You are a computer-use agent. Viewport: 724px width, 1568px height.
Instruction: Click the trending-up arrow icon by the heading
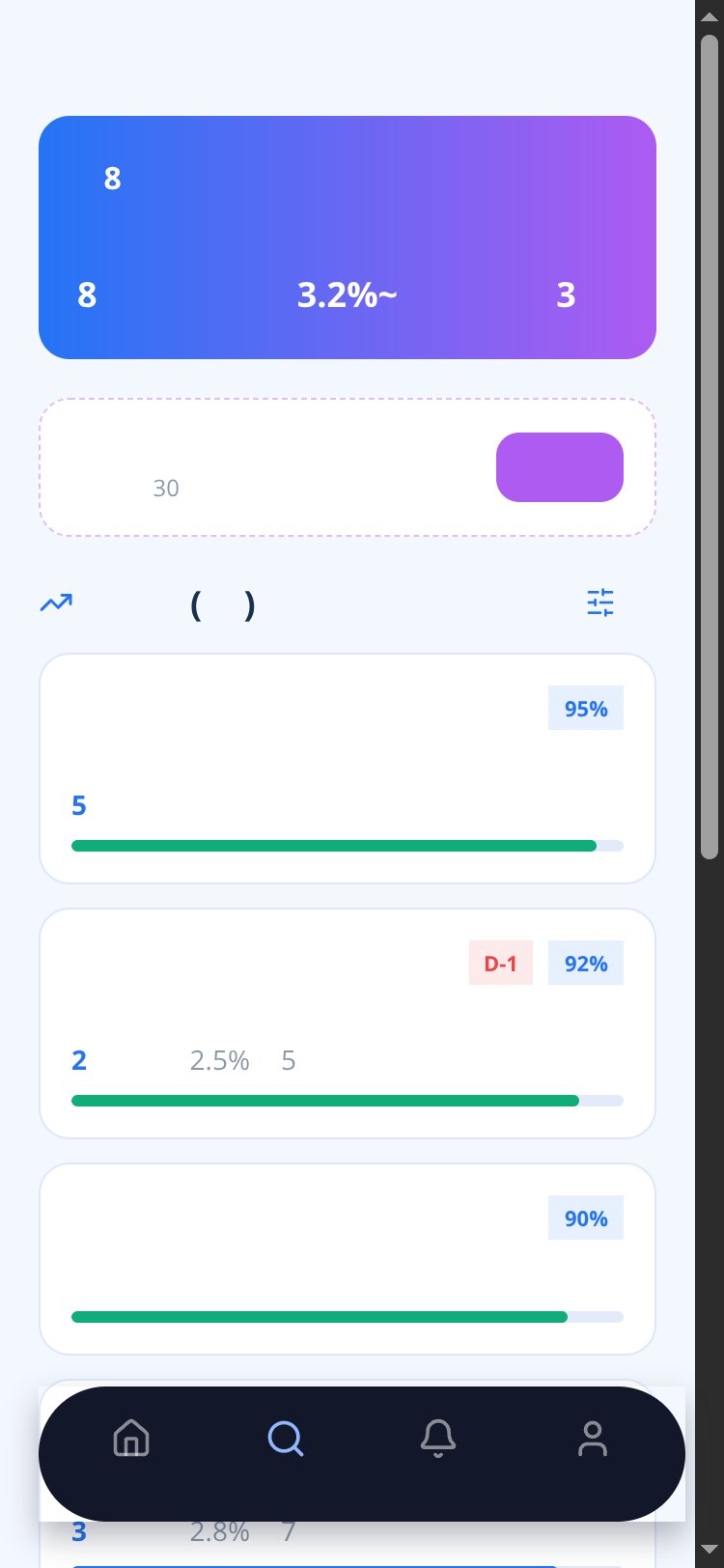pyautogui.click(x=56, y=603)
